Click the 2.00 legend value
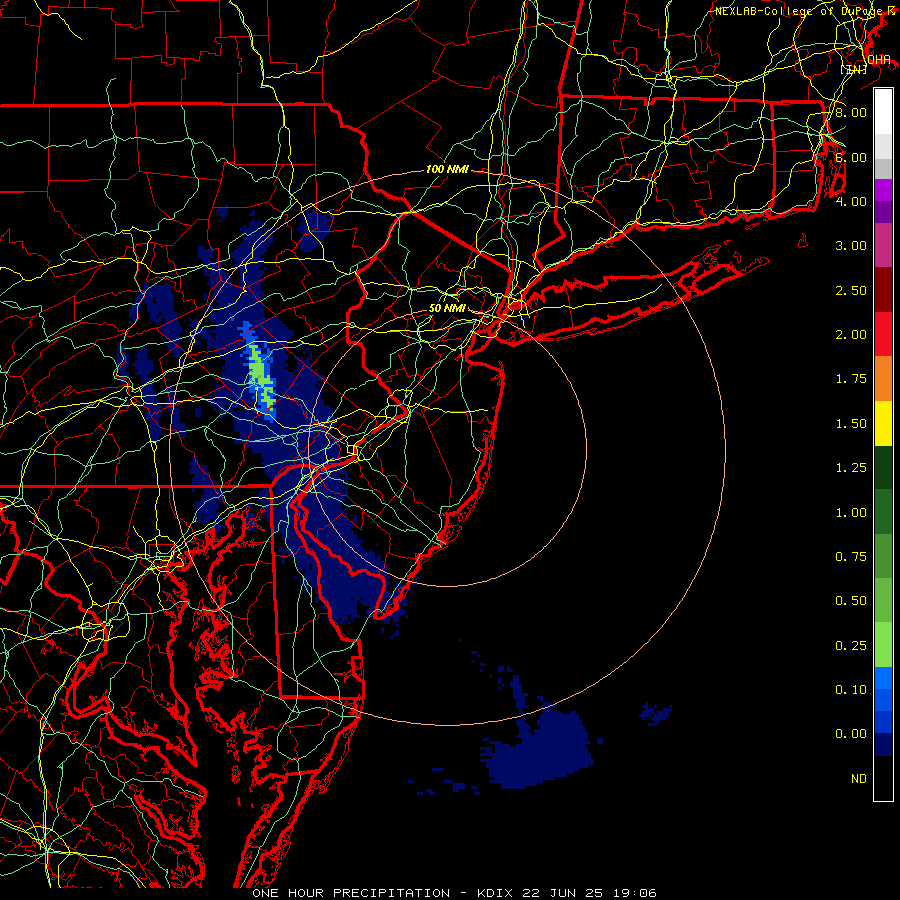Screen dimensions: 900x900 (851, 335)
